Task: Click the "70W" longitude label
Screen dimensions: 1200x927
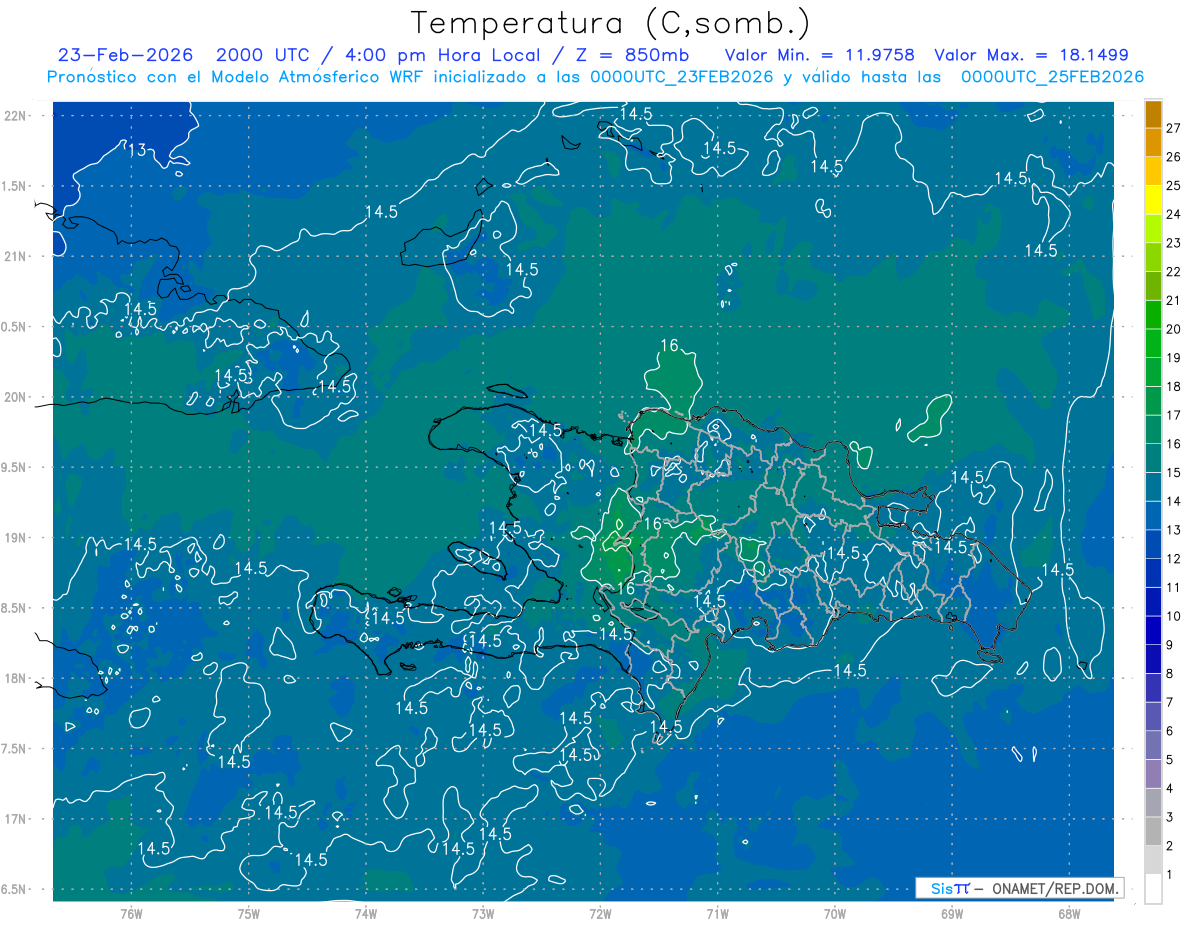Action: (834, 913)
